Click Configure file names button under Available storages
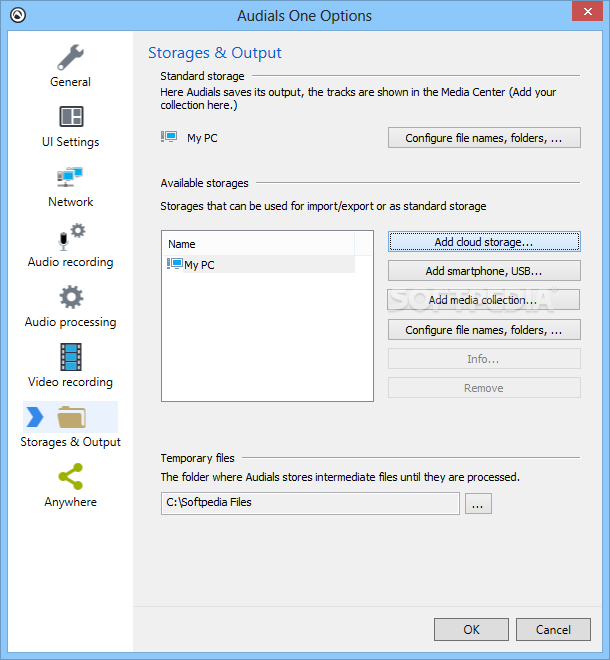The image size is (610, 660). tap(484, 330)
